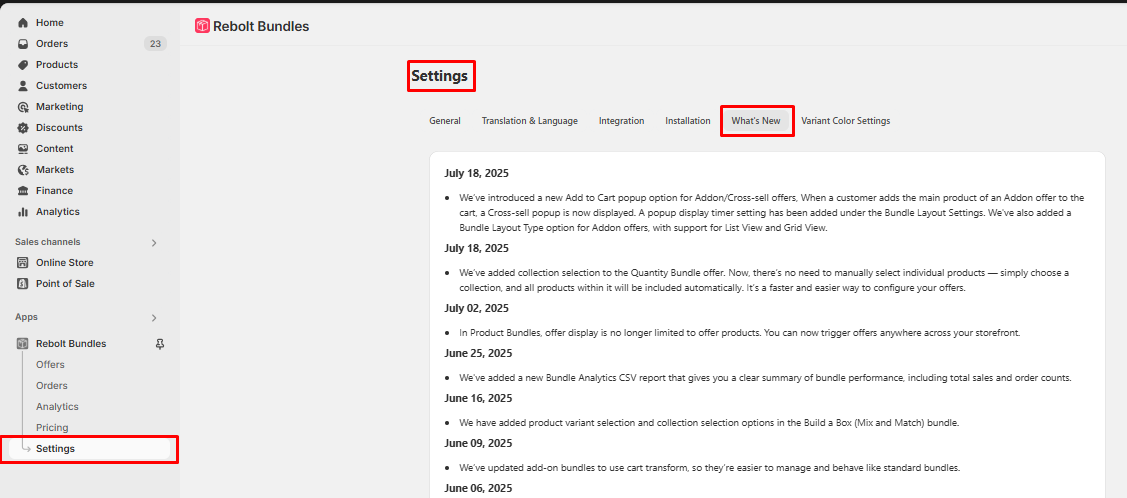Click the Orders inbox icon

(x=23, y=44)
